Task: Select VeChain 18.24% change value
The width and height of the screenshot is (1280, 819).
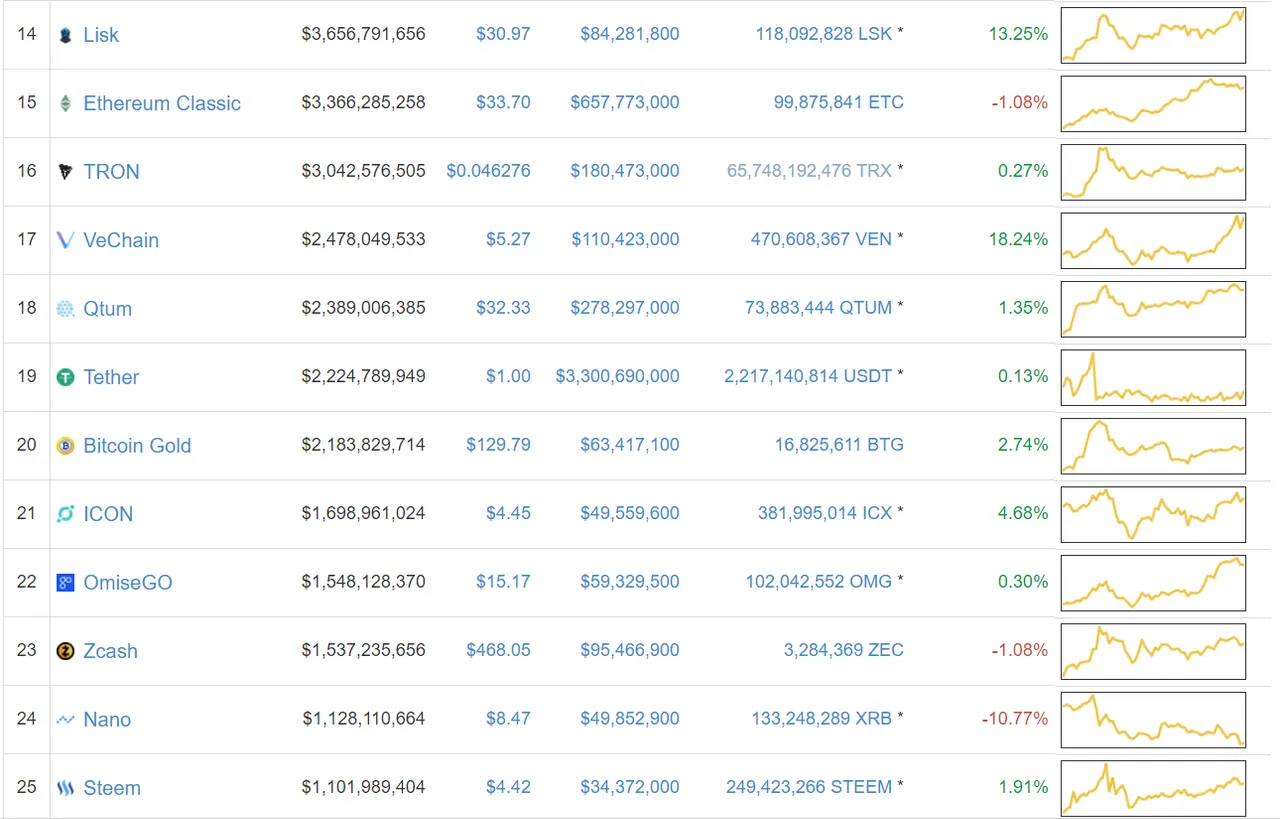Action: tap(1018, 239)
